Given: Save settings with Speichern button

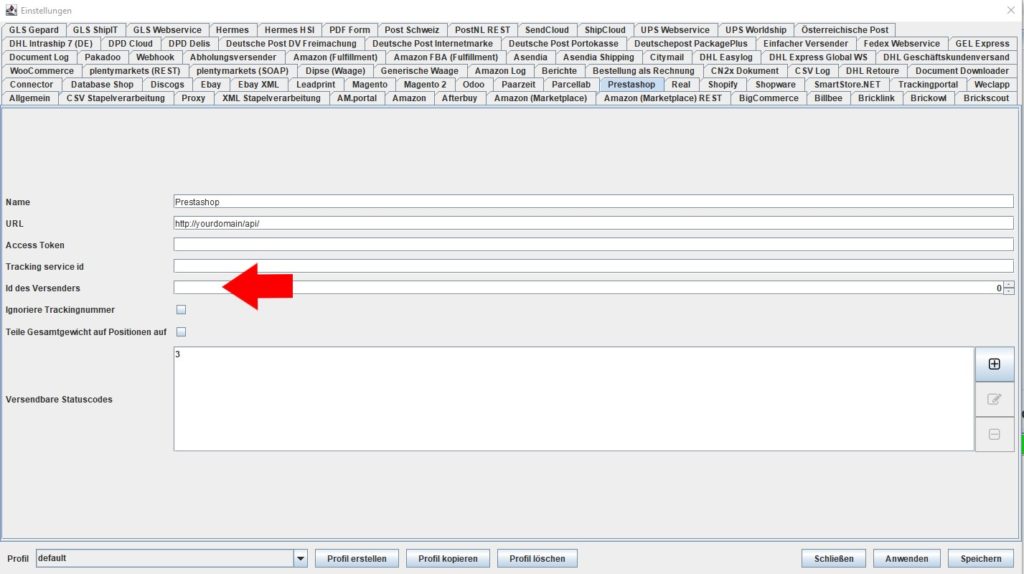Looking at the screenshot, I should 980,558.
